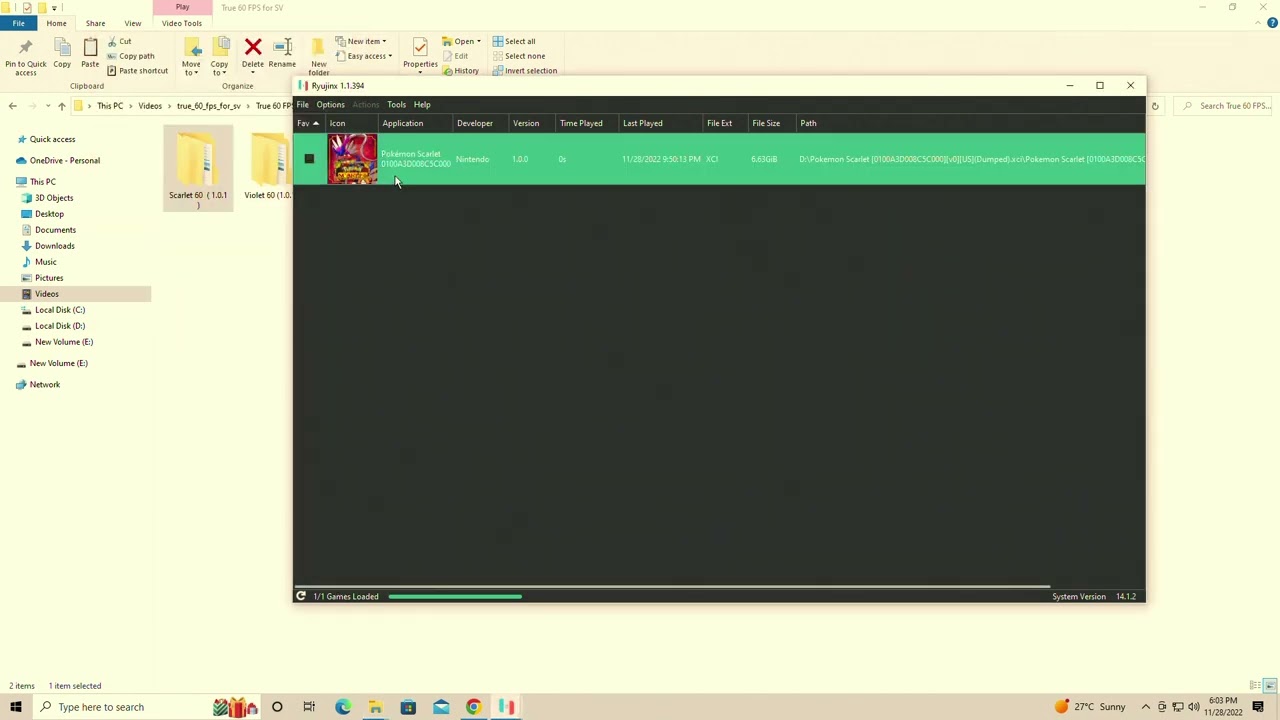Screen dimensions: 1280x720
Task: Open Ryujinx File menu
Action: click(302, 104)
